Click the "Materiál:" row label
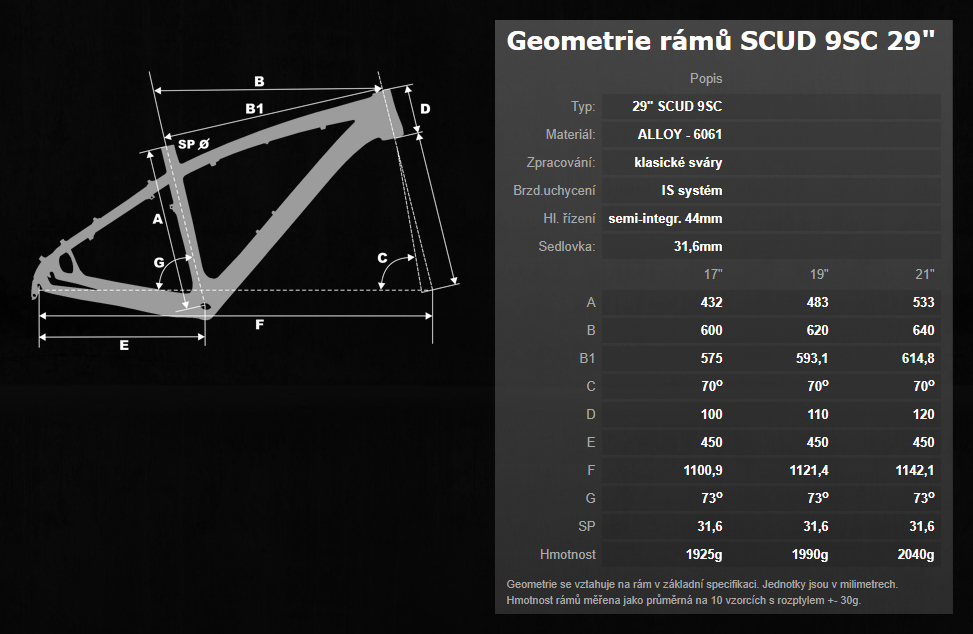 [570, 135]
